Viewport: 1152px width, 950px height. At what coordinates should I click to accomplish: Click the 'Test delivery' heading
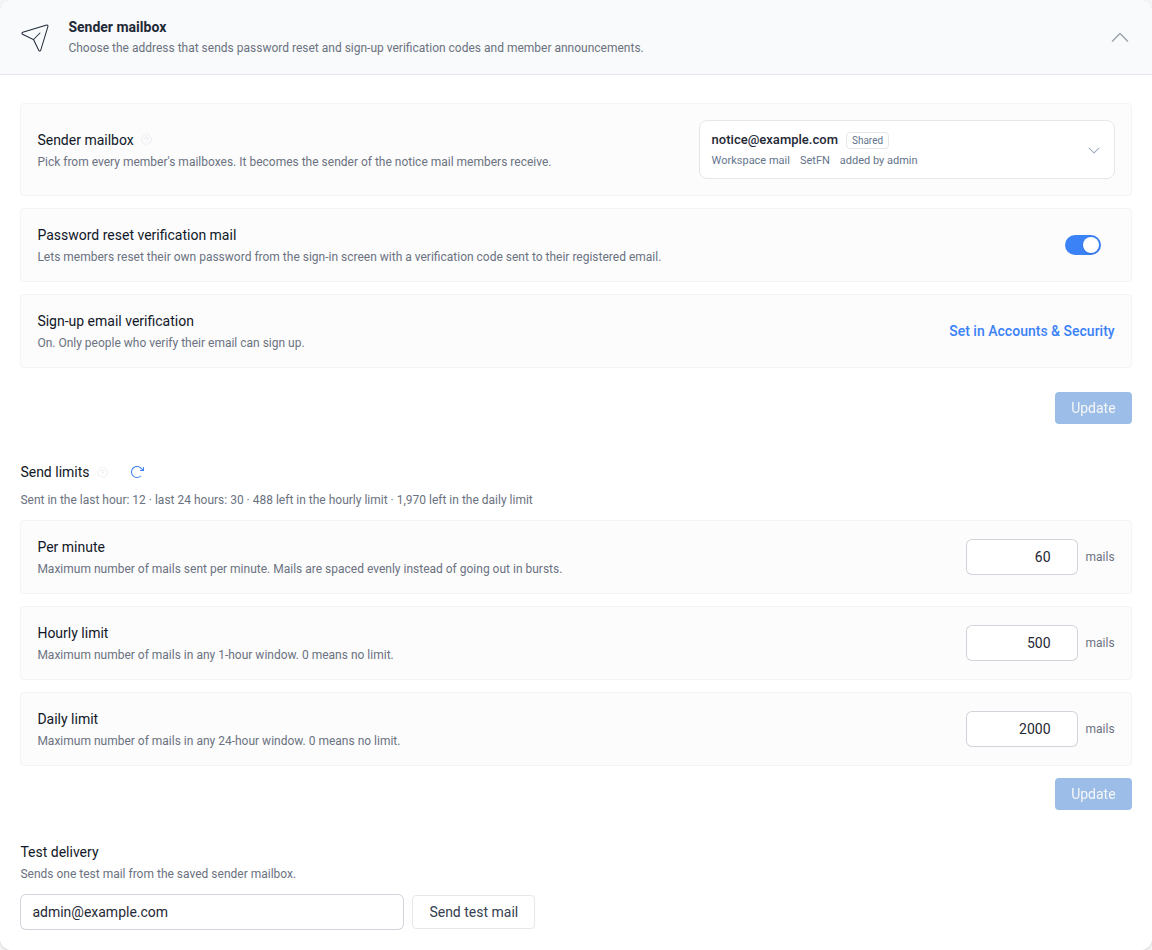click(x=60, y=852)
